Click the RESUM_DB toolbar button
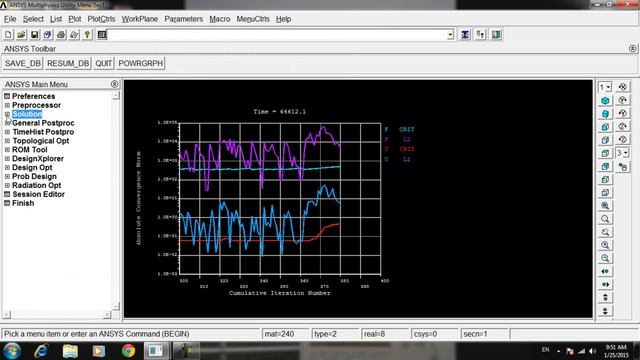The height and width of the screenshot is (360, 640). (68, 64)
